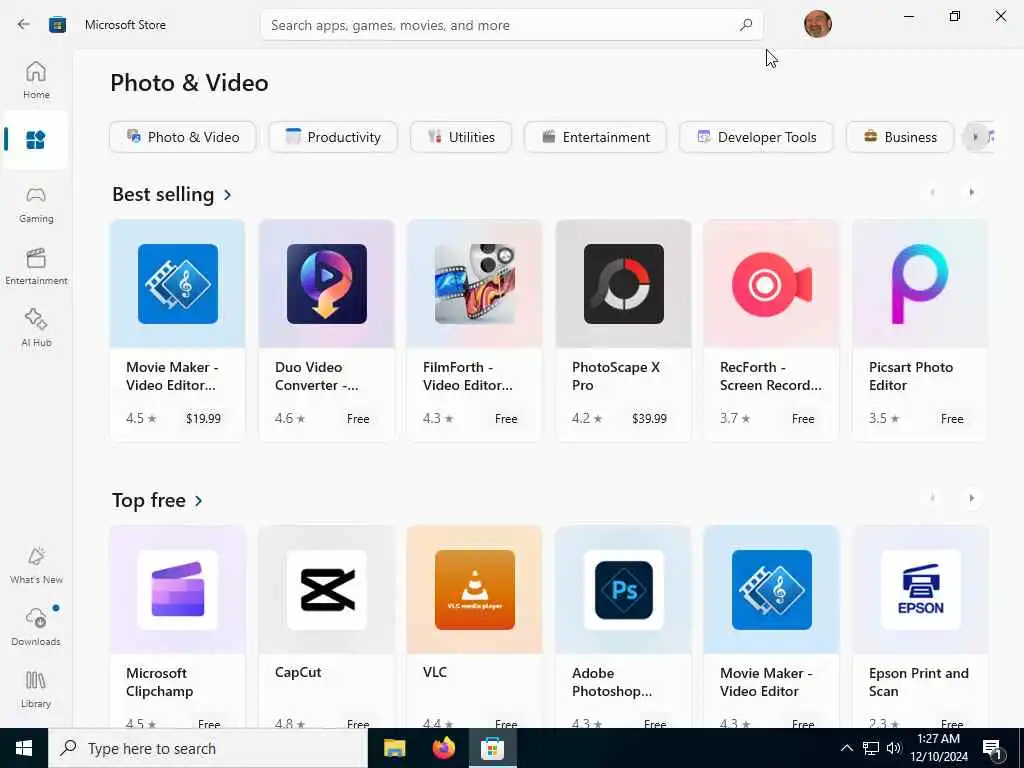Click FilmForth - Video Editor title
Image resolution: width=1024 pixels, height=768 pixels.
coord(468,376)
